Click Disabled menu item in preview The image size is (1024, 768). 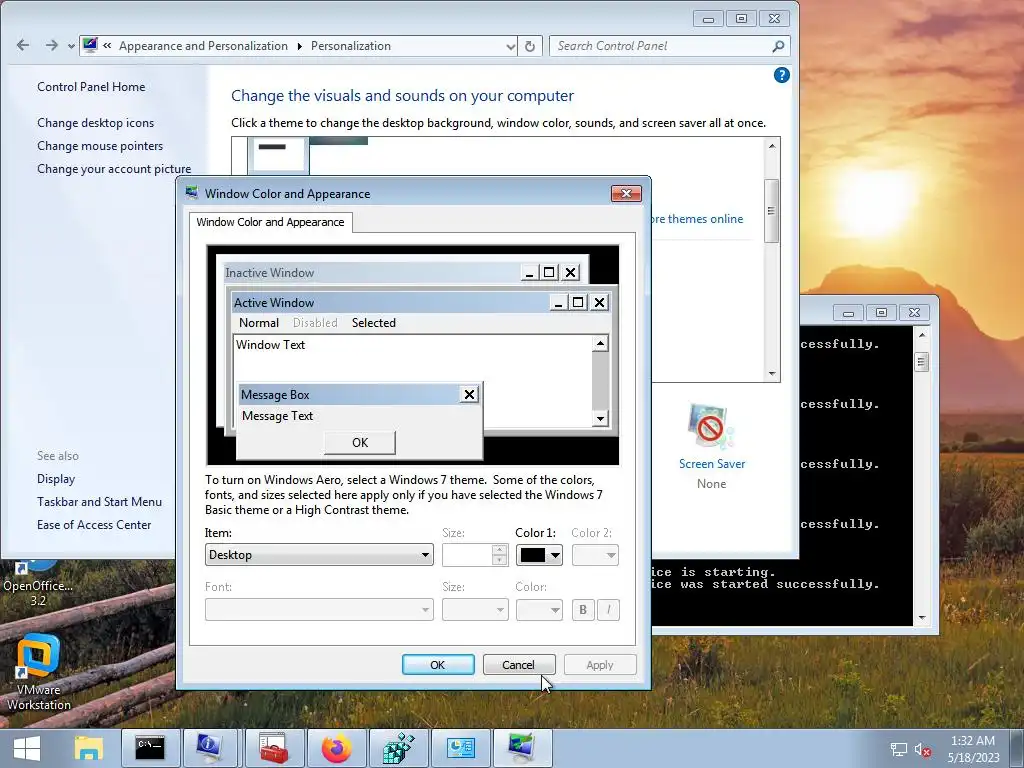point(315,323)
